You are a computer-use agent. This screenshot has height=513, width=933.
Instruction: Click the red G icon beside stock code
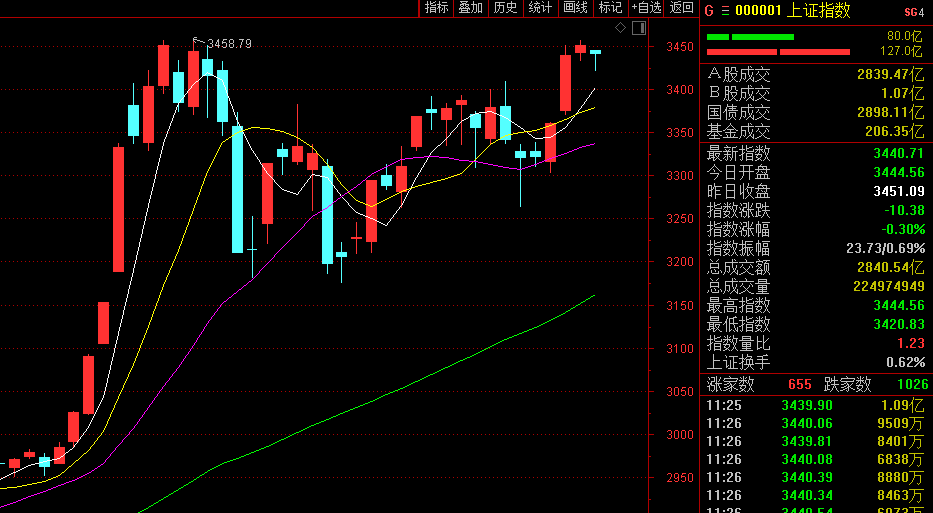coord(709,11)
